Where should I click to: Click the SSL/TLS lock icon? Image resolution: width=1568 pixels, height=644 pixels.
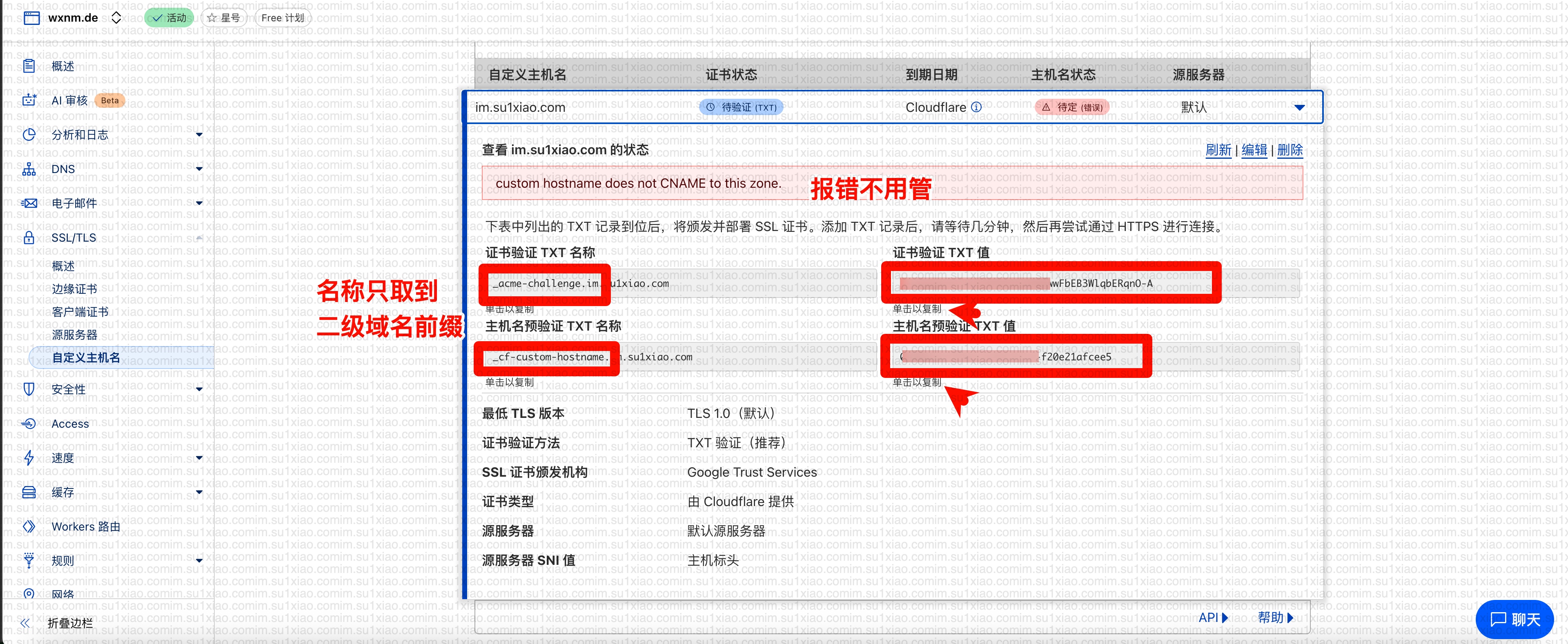coord(29,238)
